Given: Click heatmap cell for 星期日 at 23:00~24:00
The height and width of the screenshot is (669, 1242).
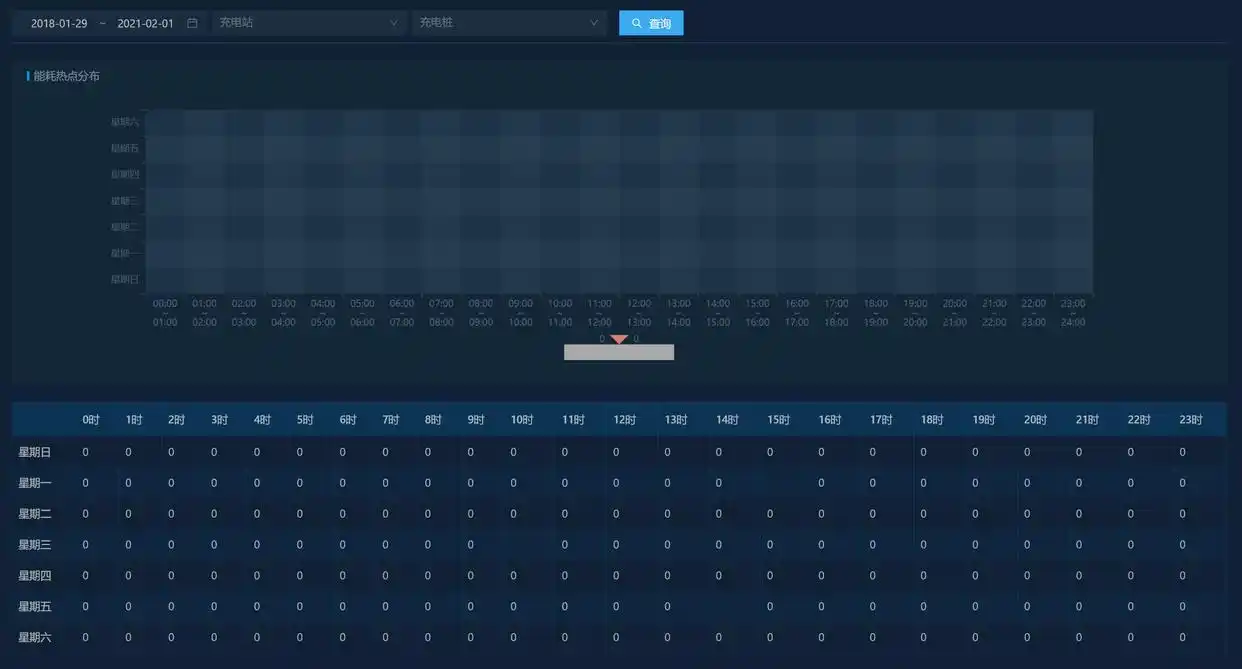Looking at the screenshot, I should [x=1073, y=279].
